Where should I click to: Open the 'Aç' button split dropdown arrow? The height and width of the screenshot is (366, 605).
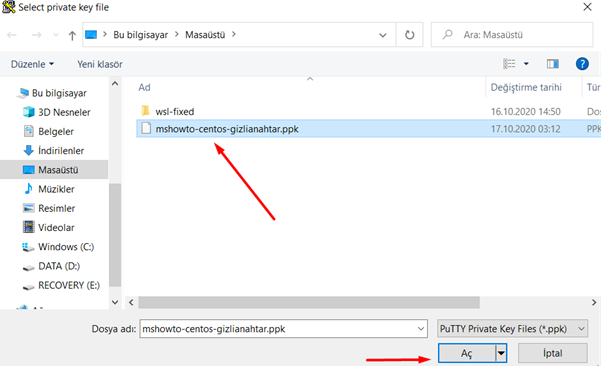pos(501,353)
